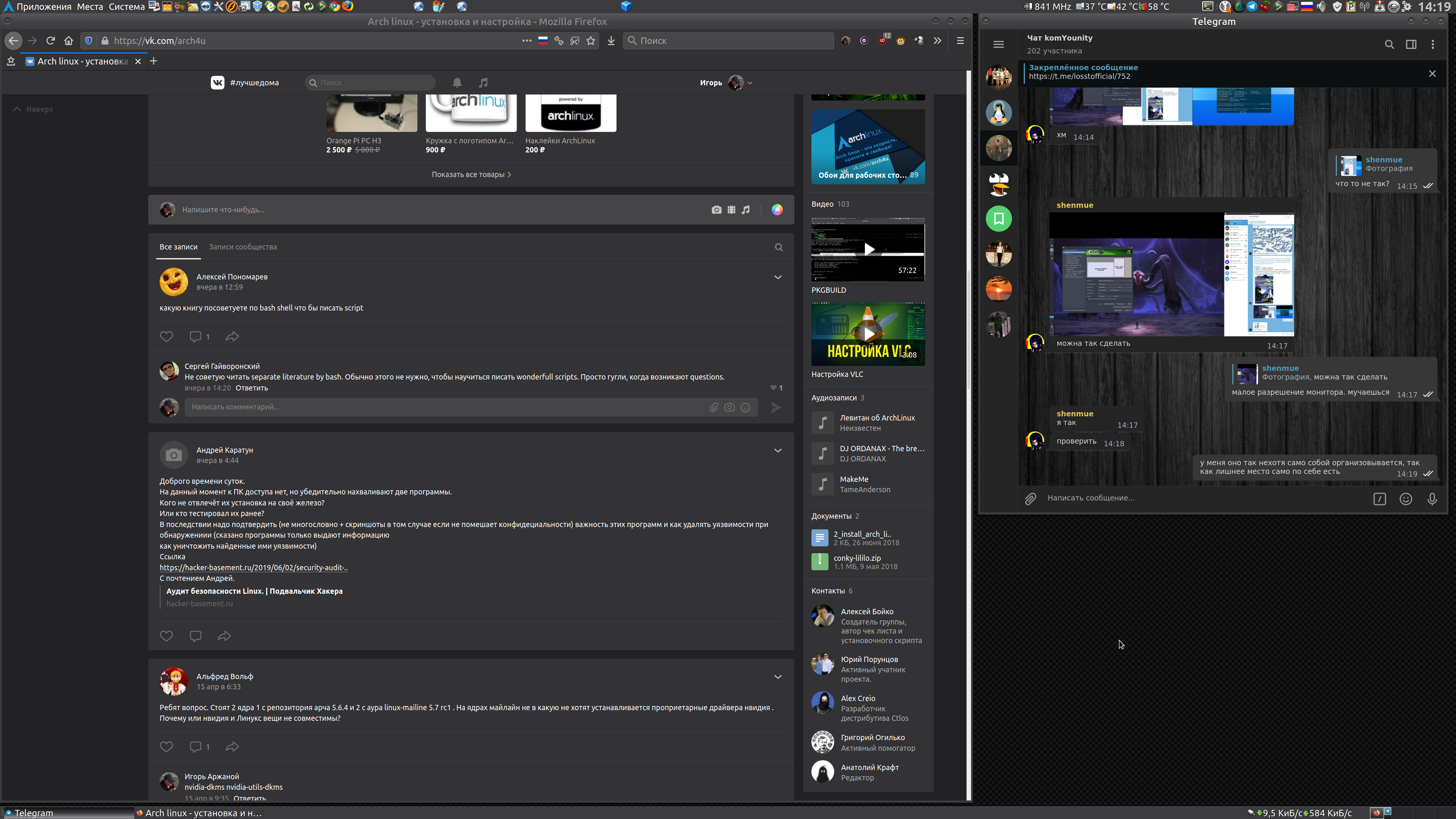Click Firefox back navigation arrow
The height and width of the screenshot is (819, 1456).
[14, 41]
